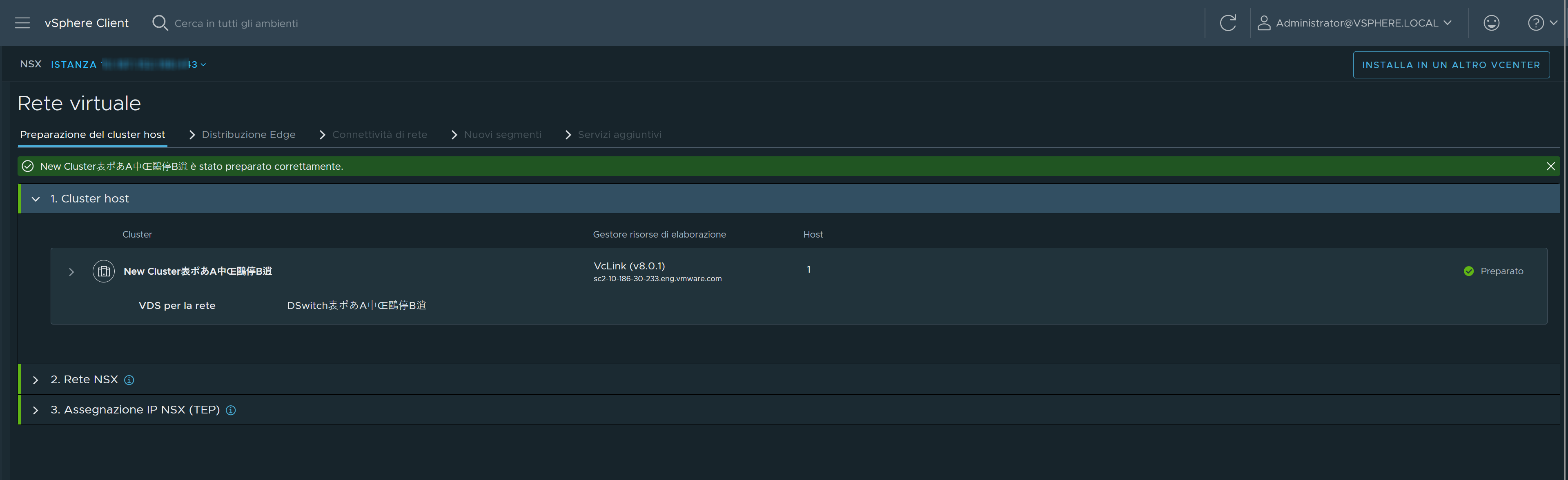This screenshot has height=480, width=1568.
Task: Go to Nuovi segmenti step
Action: point(502,134)
